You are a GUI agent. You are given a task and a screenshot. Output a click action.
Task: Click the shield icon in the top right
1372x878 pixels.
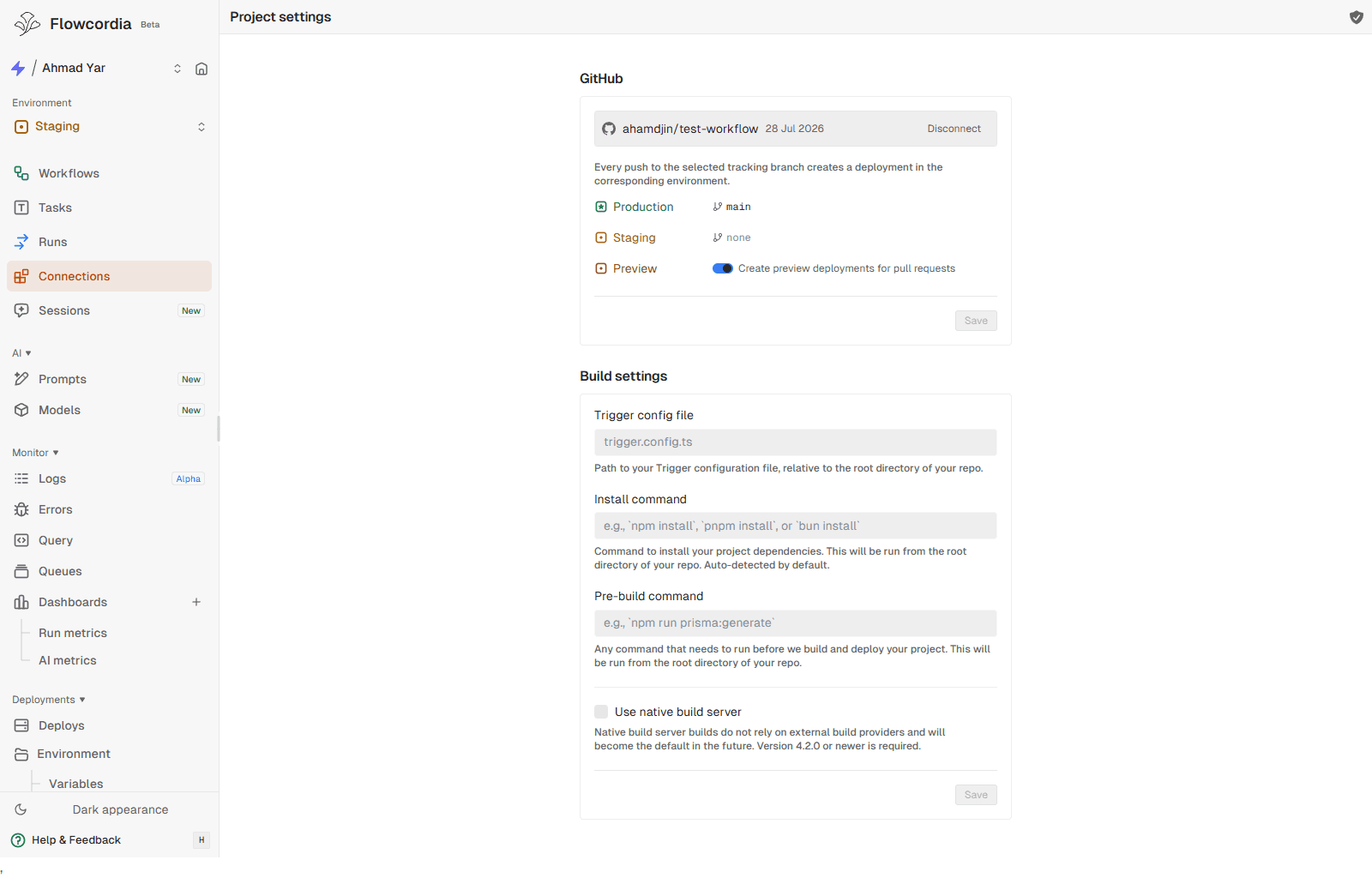pos(1357,17)
